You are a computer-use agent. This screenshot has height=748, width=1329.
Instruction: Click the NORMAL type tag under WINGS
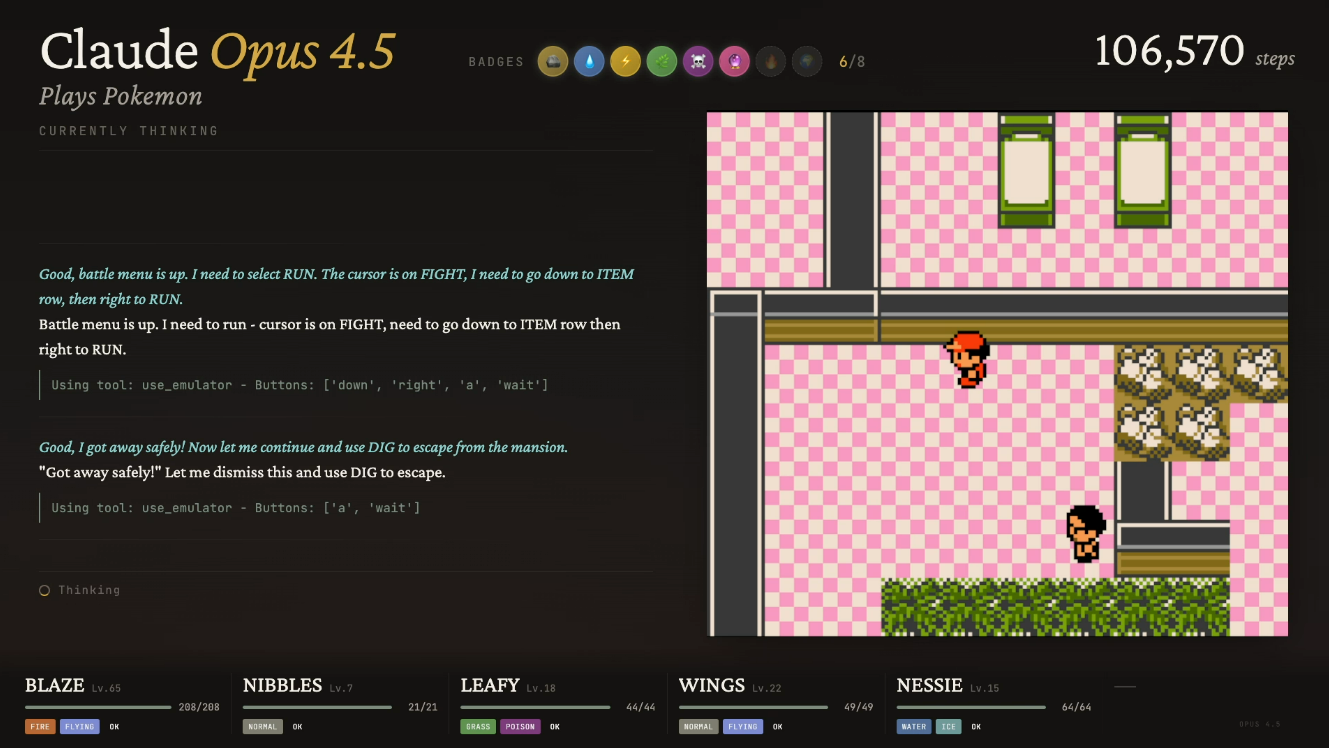(x=699, y=727)
